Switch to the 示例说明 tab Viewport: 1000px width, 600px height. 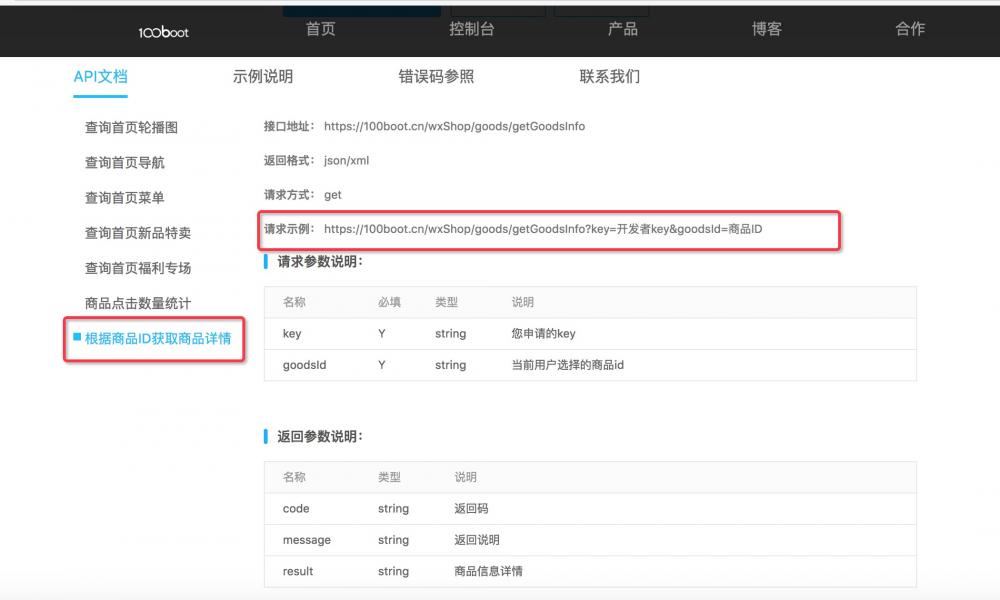[x=263, y=77]
